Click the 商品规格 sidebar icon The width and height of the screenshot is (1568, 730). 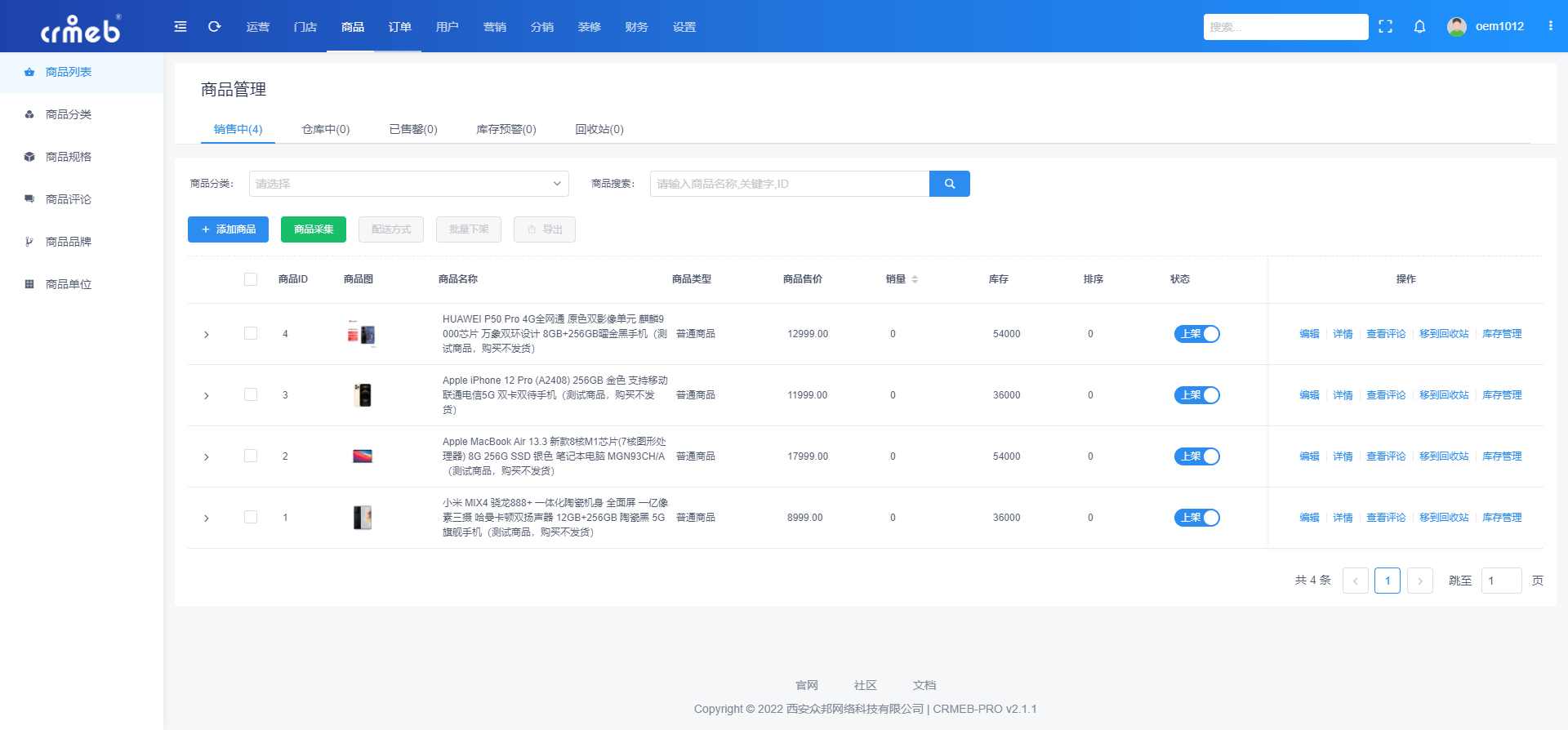tap(29, 157)
